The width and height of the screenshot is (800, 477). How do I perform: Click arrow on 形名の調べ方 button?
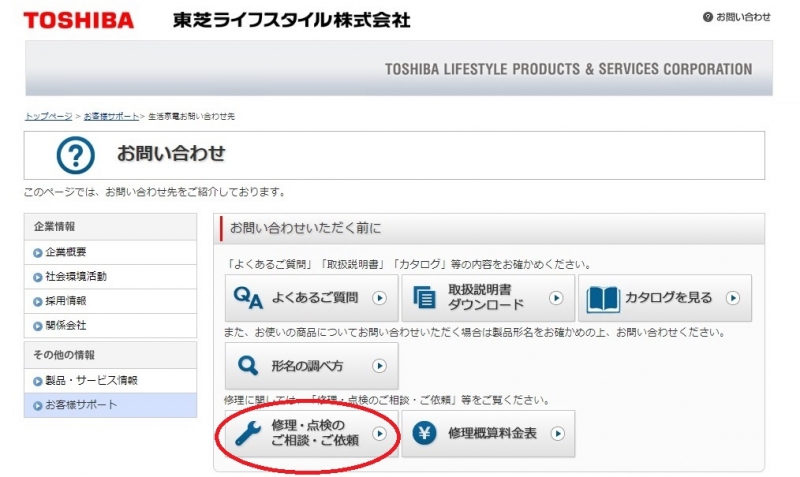coord(379,366)
